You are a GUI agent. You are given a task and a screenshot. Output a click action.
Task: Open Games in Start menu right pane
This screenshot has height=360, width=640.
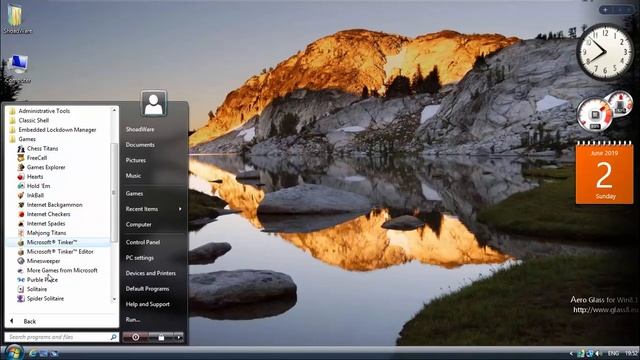coord(134,193)
